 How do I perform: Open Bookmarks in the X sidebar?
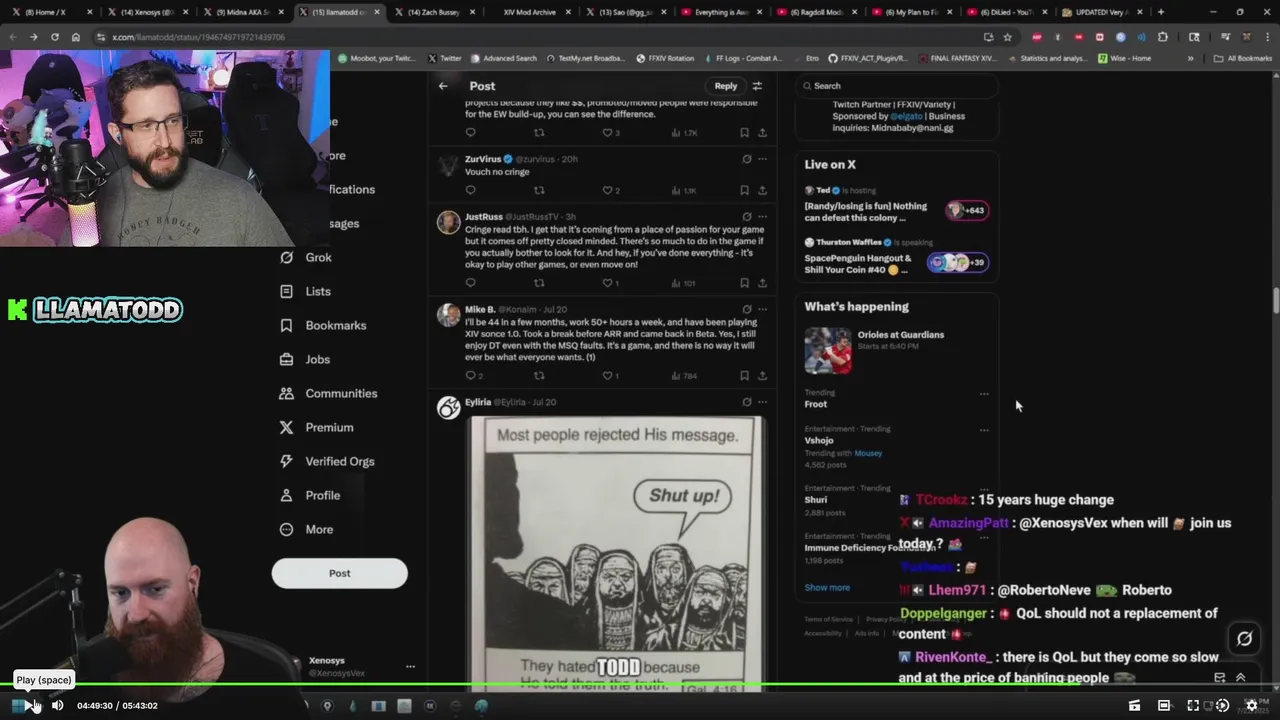tap(323, 325)
